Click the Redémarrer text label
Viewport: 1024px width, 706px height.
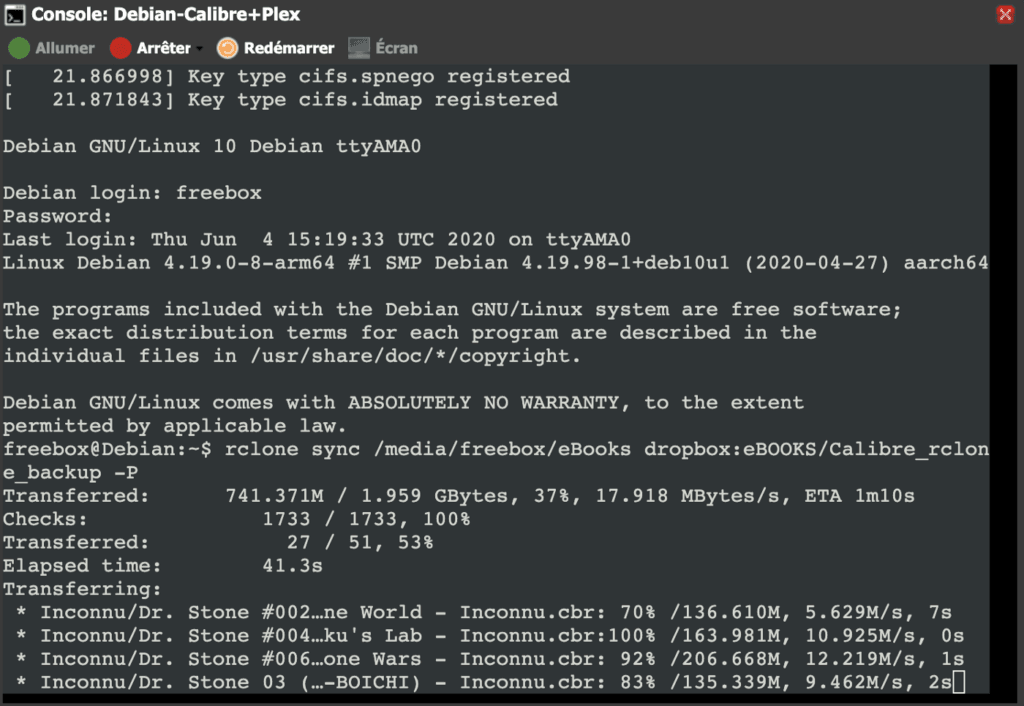289,48
